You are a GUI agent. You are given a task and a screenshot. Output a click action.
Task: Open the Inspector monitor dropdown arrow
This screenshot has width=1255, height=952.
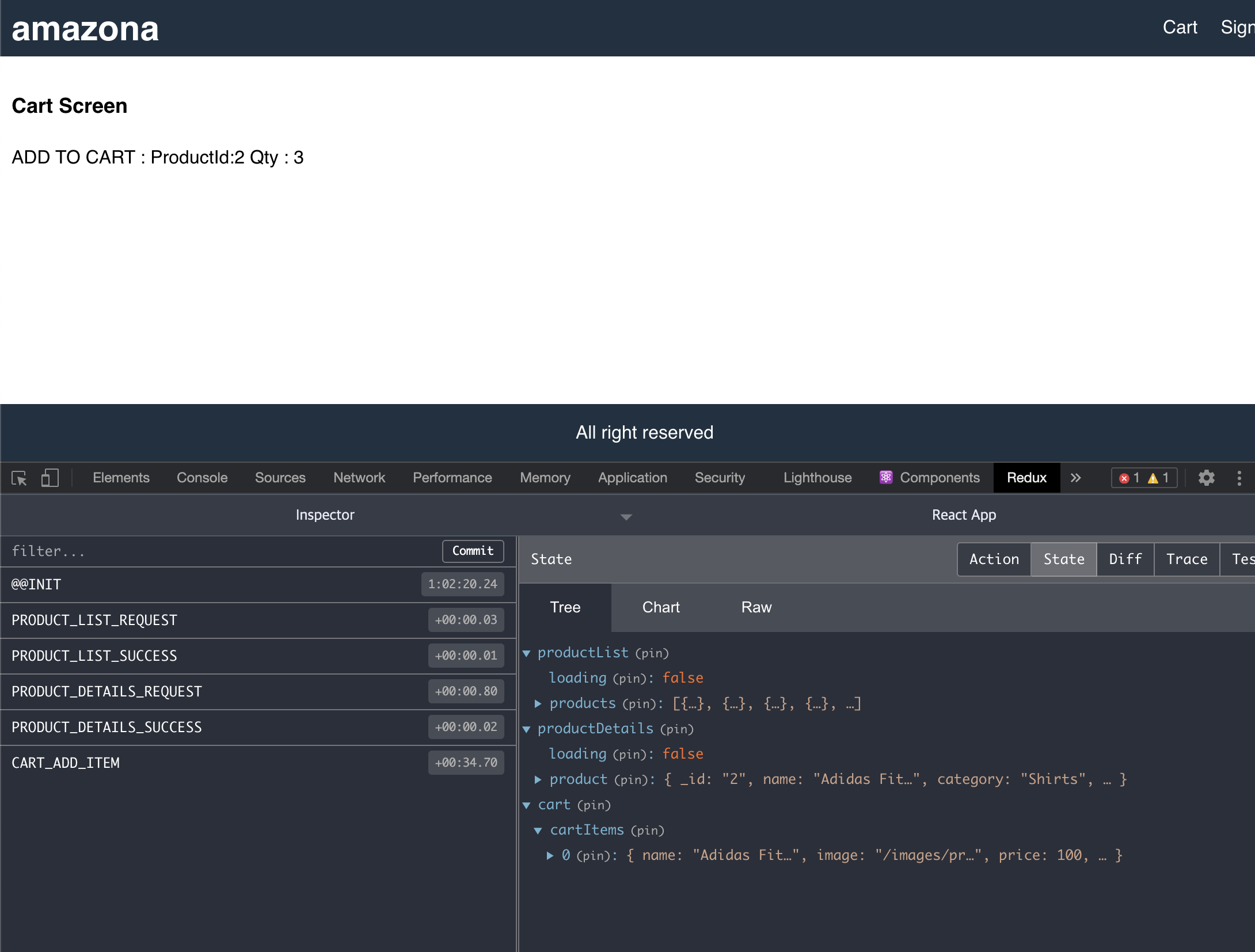click(x=626, y=516)
